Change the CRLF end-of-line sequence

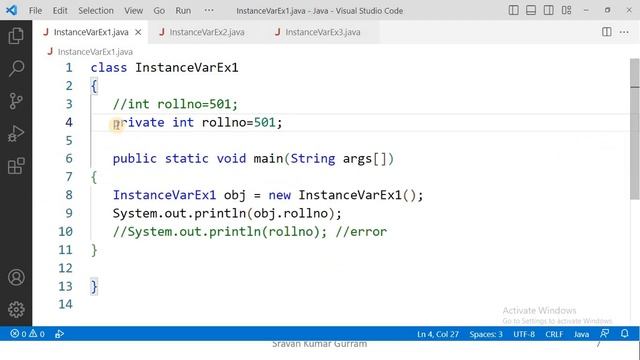pyautogui.click(x=554, y=334)
